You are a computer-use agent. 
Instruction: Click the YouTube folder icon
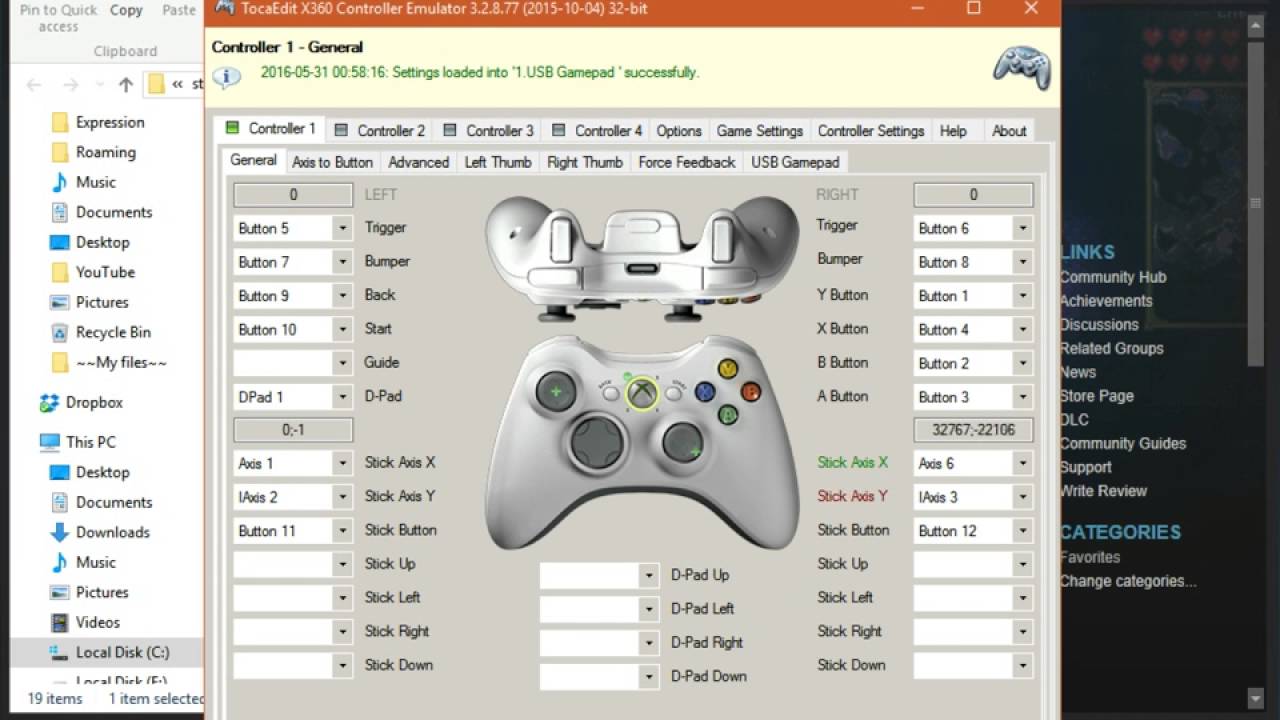click(x=59, y=272)
